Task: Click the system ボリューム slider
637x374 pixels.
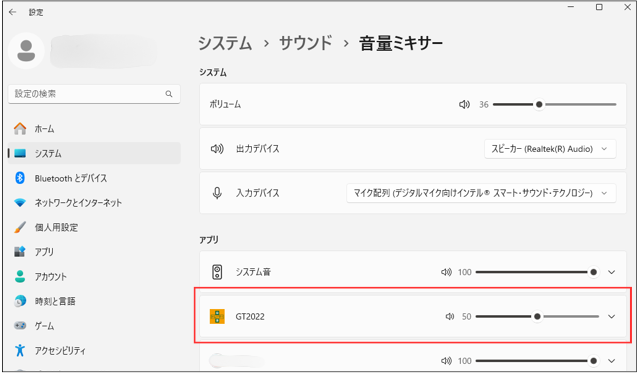Action: pyautogui.click(x=555, y=105)
